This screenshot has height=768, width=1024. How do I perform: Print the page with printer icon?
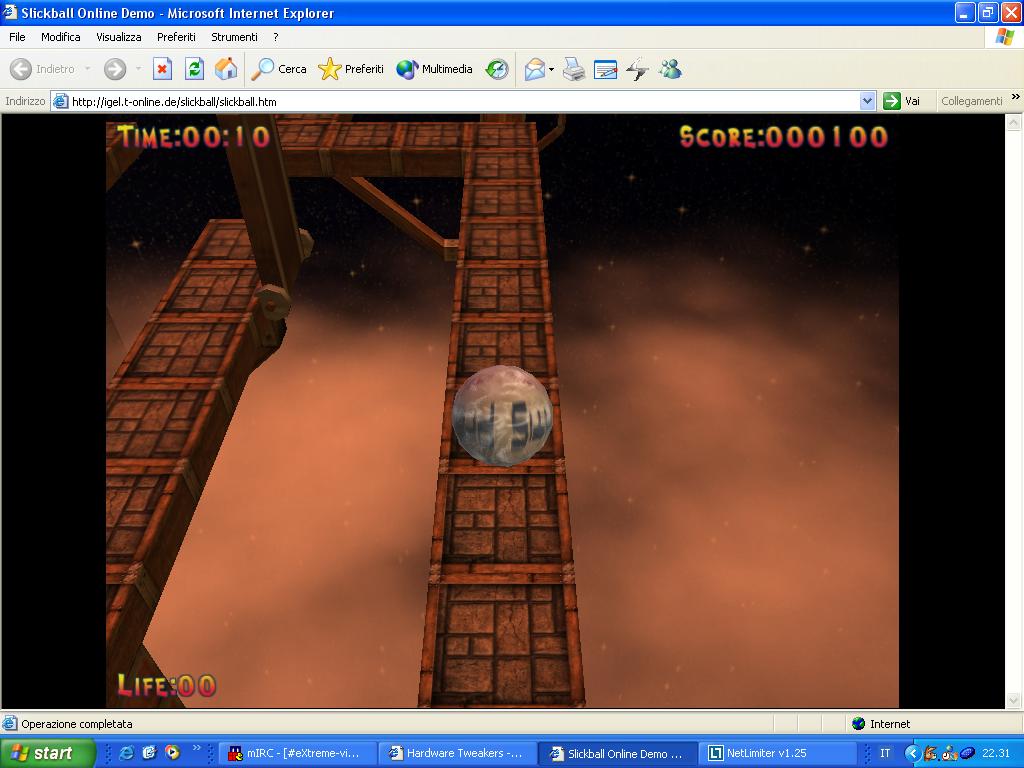574,69
